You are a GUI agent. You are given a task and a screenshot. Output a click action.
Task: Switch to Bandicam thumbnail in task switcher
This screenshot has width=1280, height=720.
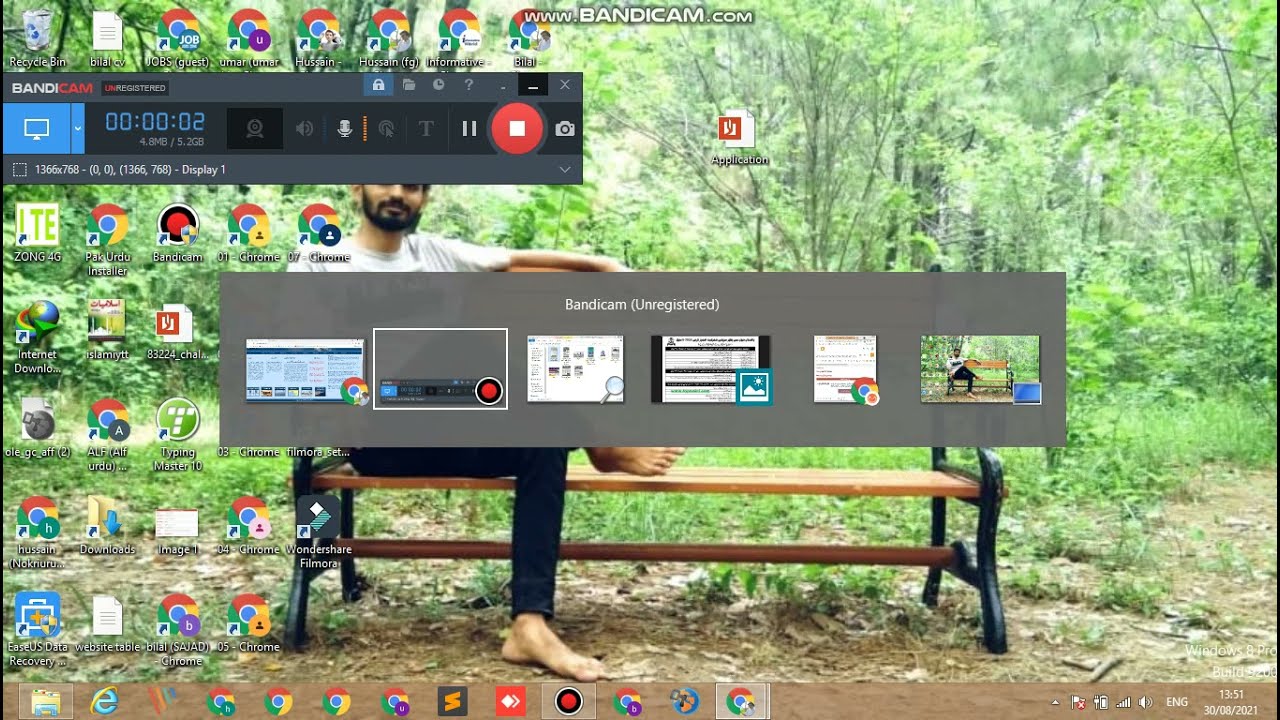(440, 368)
